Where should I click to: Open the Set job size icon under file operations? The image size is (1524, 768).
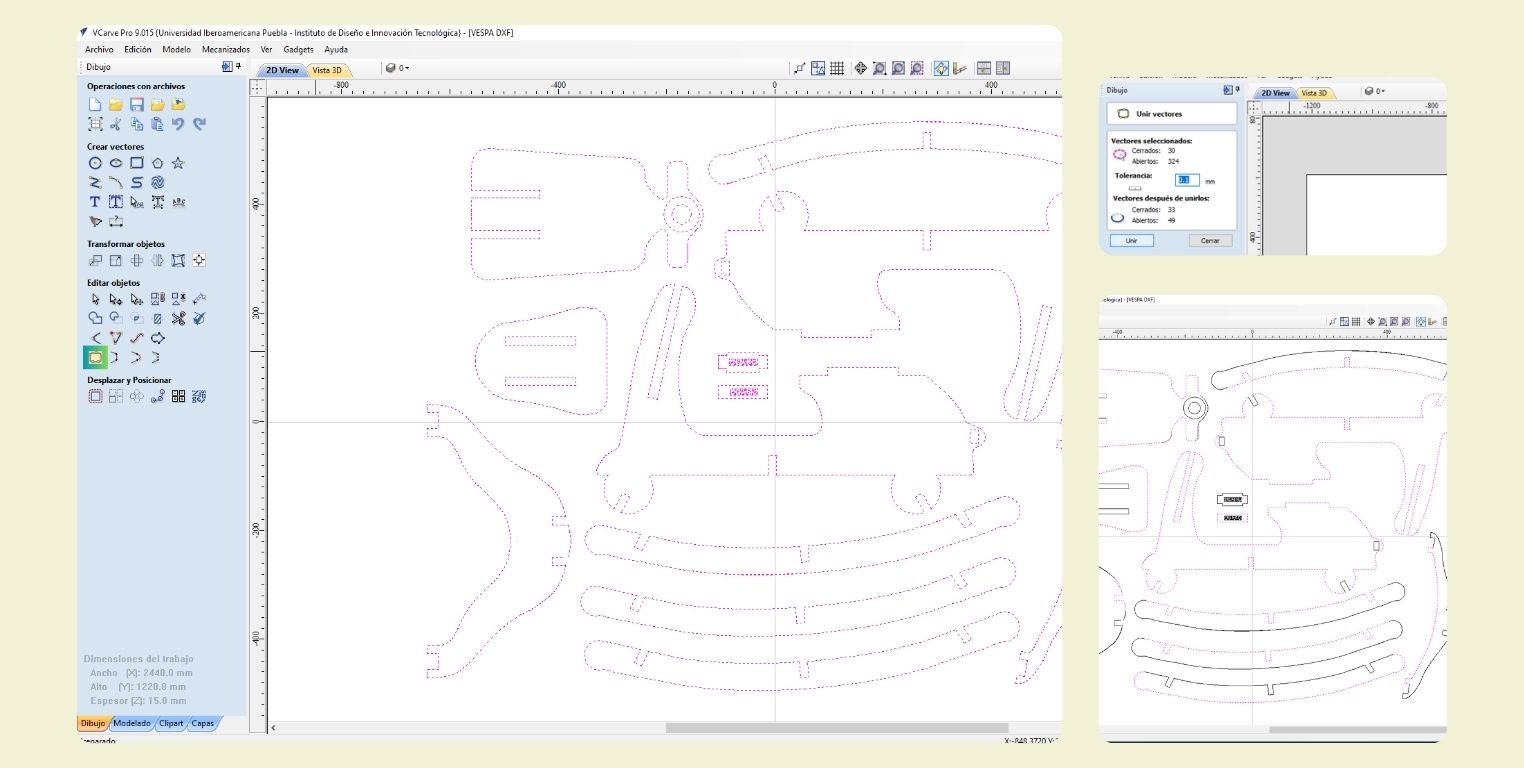(95, 124)
